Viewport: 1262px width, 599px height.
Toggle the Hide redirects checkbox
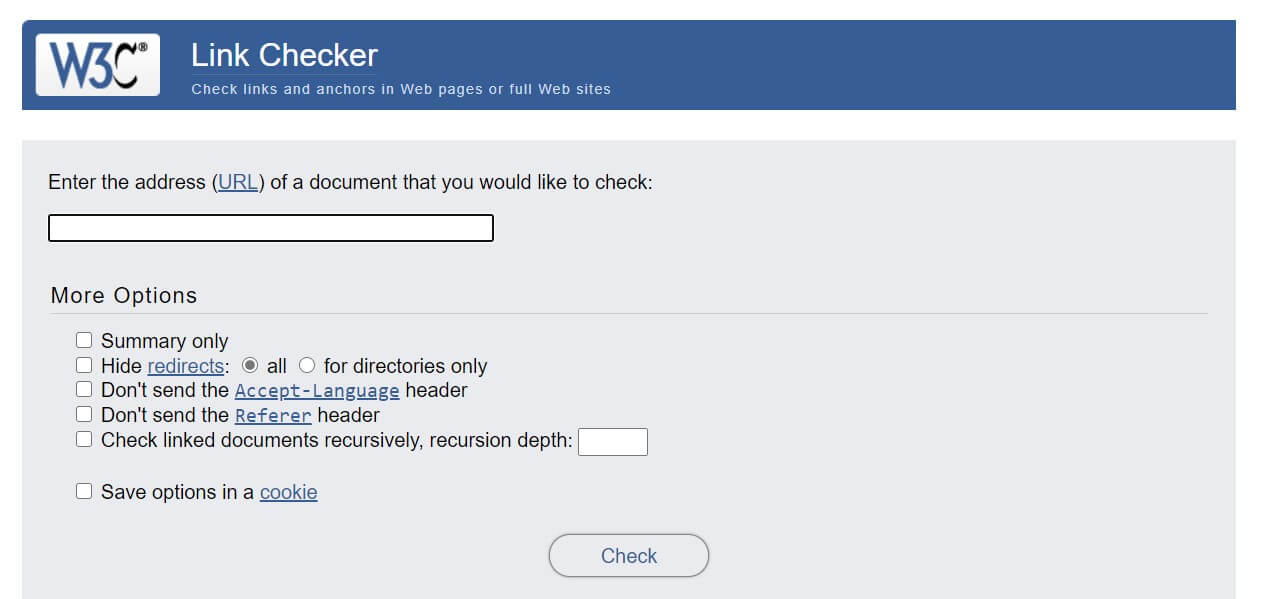[84, 365]
